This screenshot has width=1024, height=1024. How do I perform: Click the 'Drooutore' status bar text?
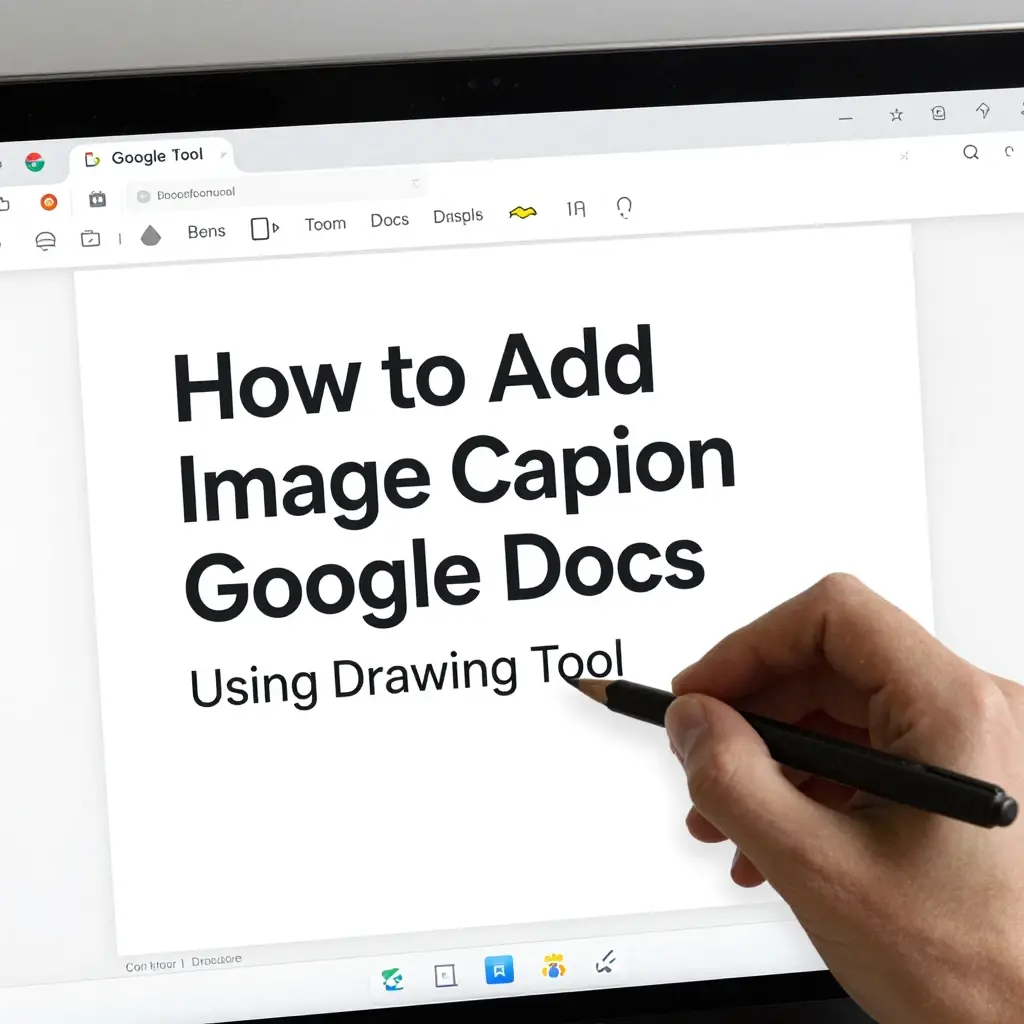[x=216, y=960]
